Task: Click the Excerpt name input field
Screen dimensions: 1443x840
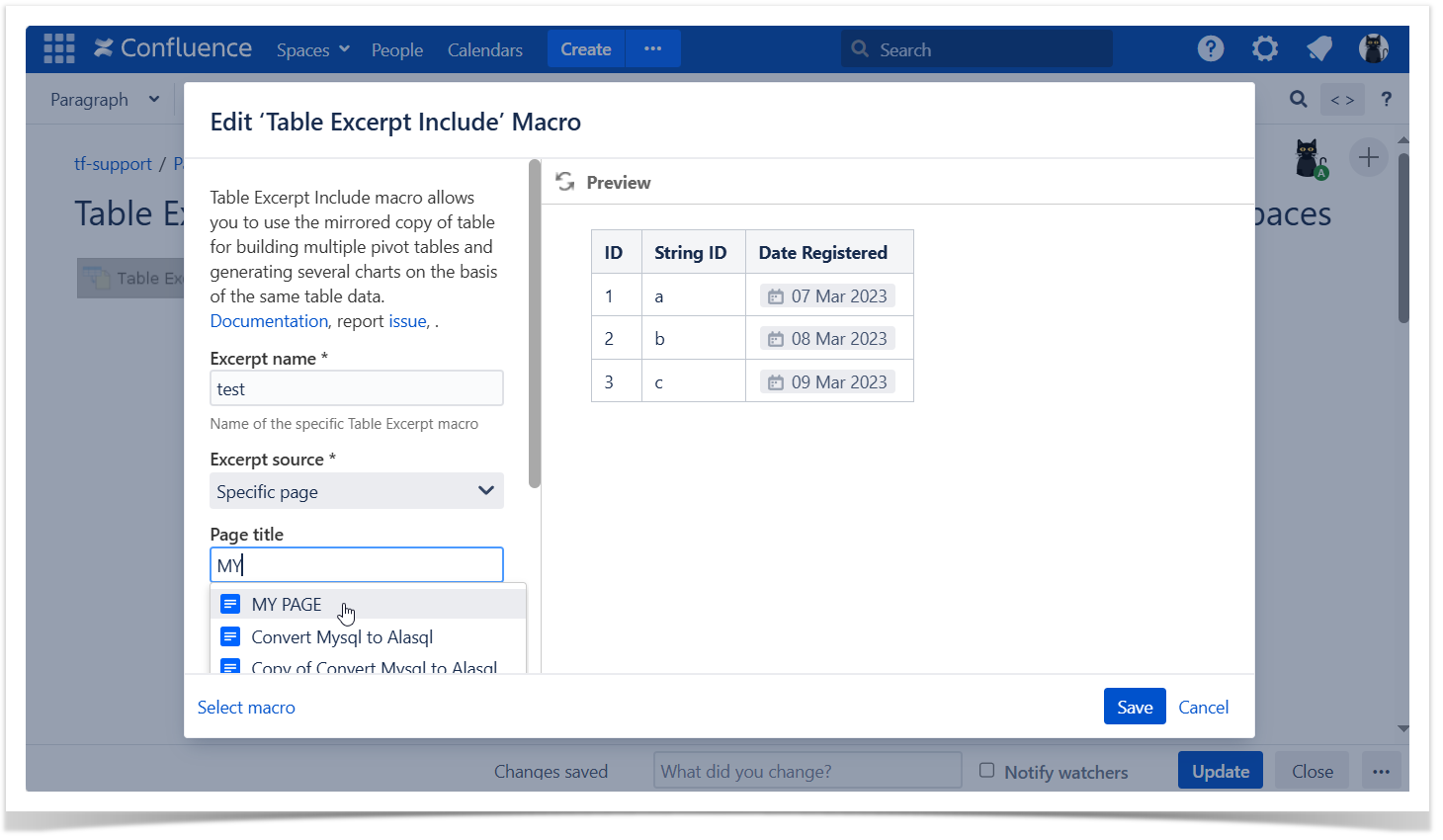Action: click(x=357, y=388)
